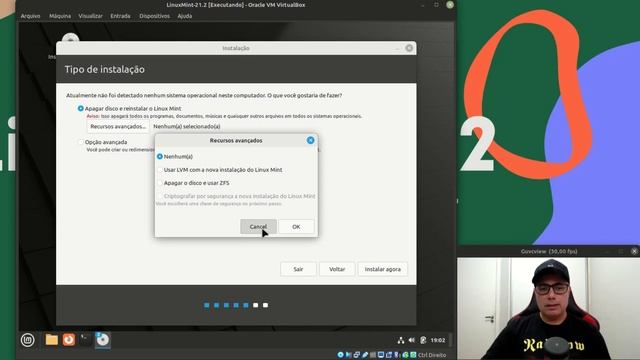This screenshot has height=360, width=640.
Task: Select Apagar disco e reinstalar o Linux Mint
Action: pyautogui.click(x=80, y=109)
